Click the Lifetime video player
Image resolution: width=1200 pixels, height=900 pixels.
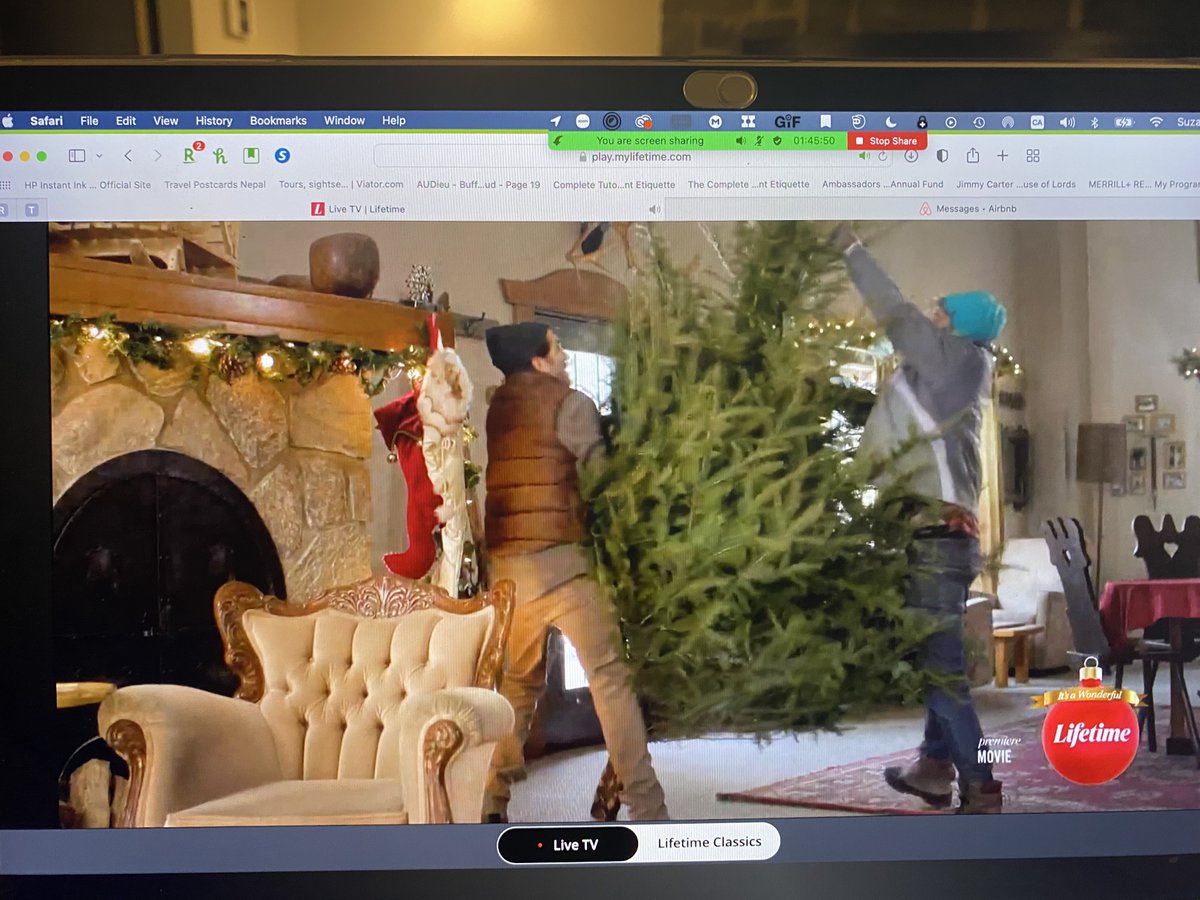click(x=624, y=522)
